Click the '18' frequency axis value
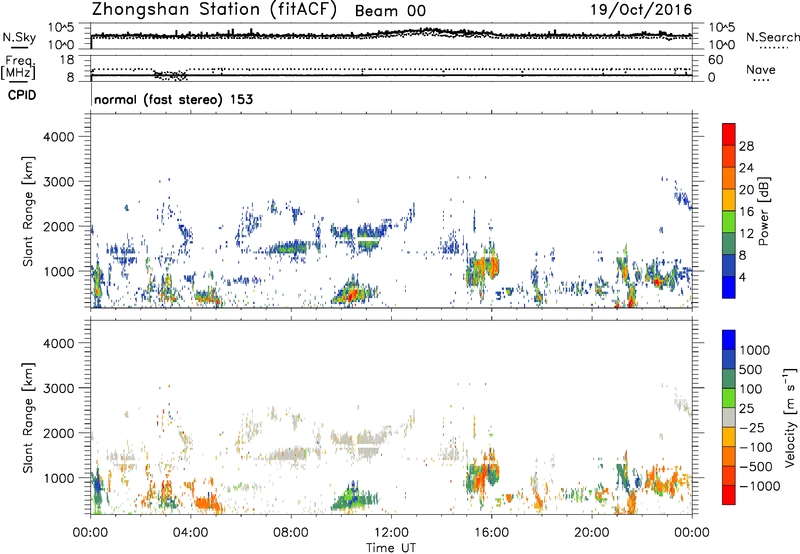Screen dimensions: 800x554 [67, 59]
